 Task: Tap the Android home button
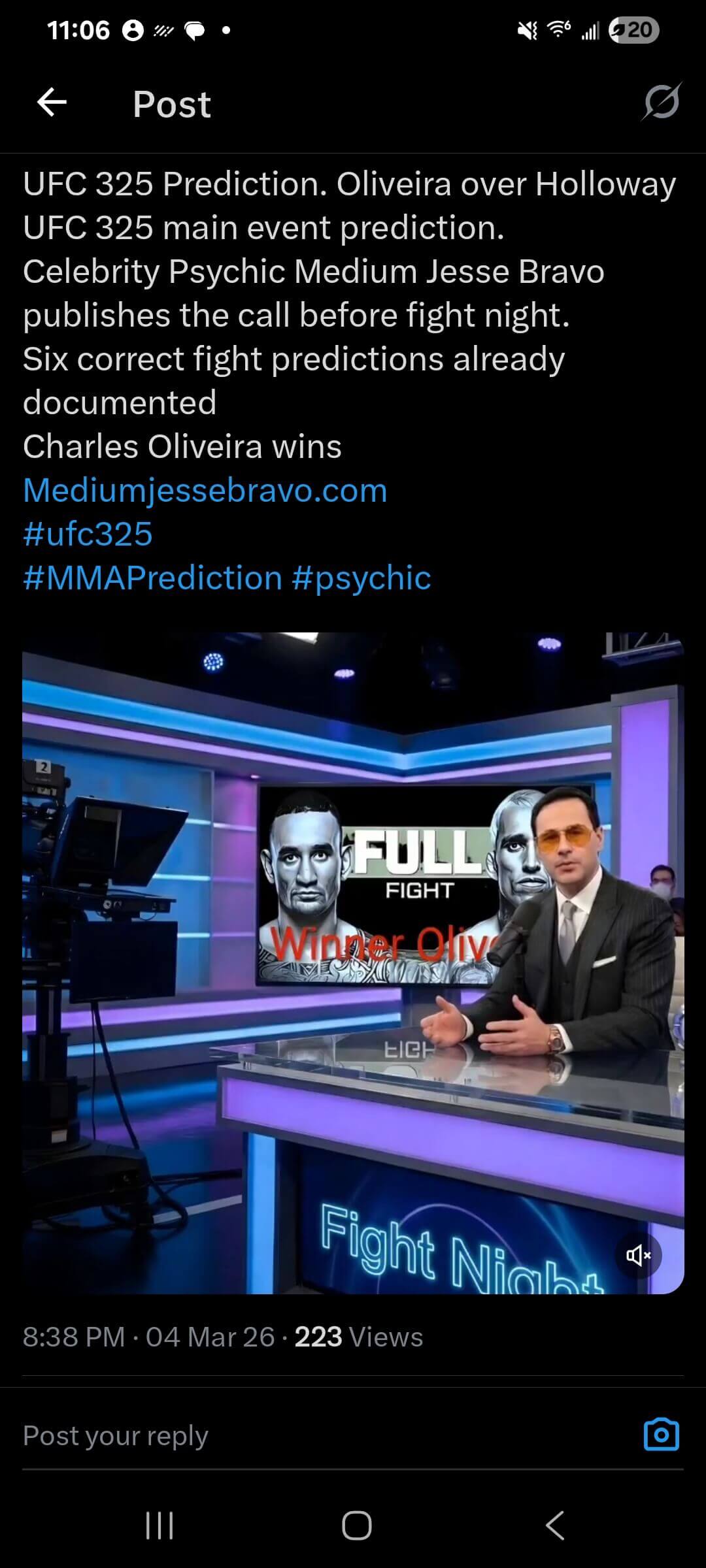tap(356, 1526)
